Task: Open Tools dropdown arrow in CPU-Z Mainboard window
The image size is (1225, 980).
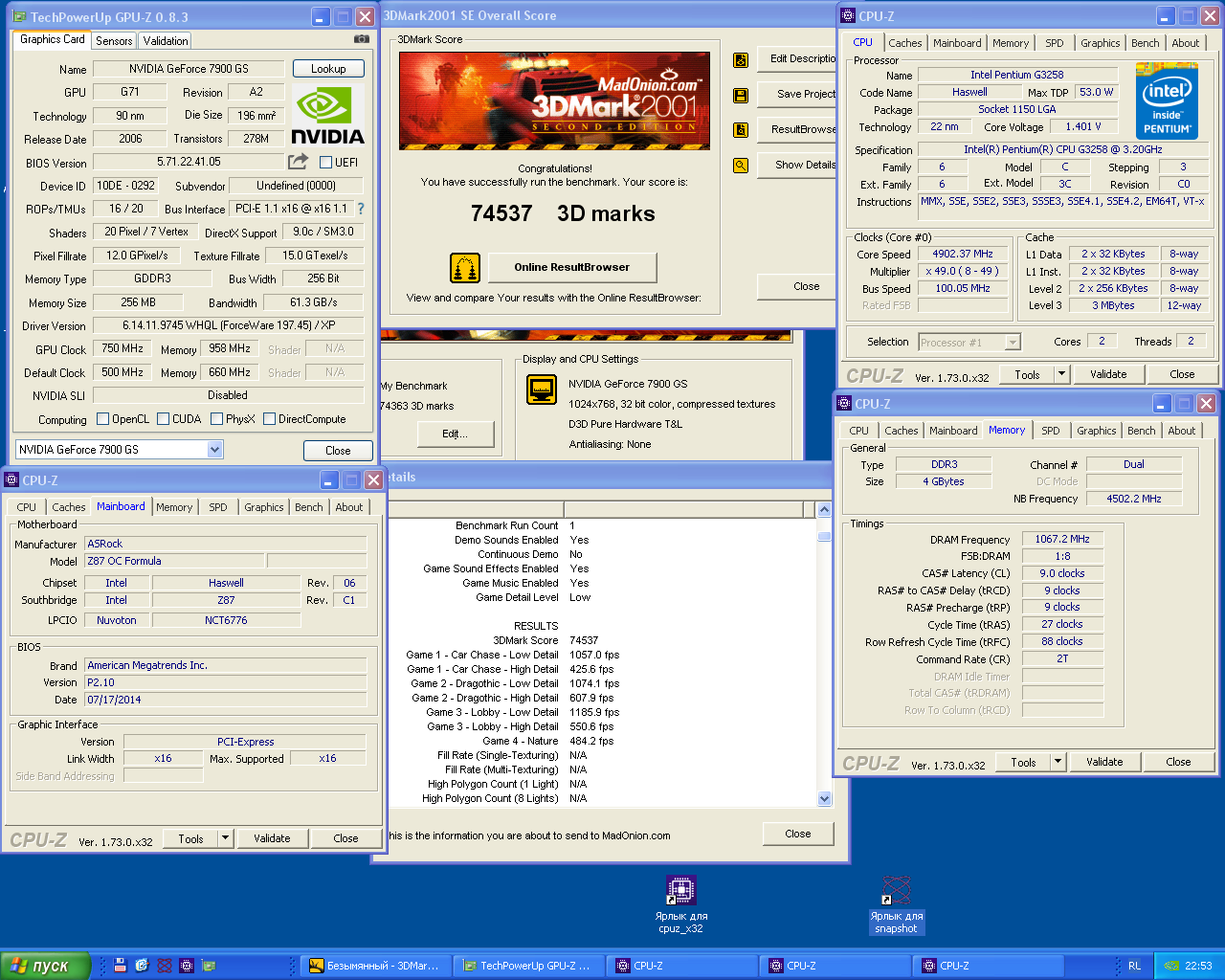Action: (x=225, y=838)
